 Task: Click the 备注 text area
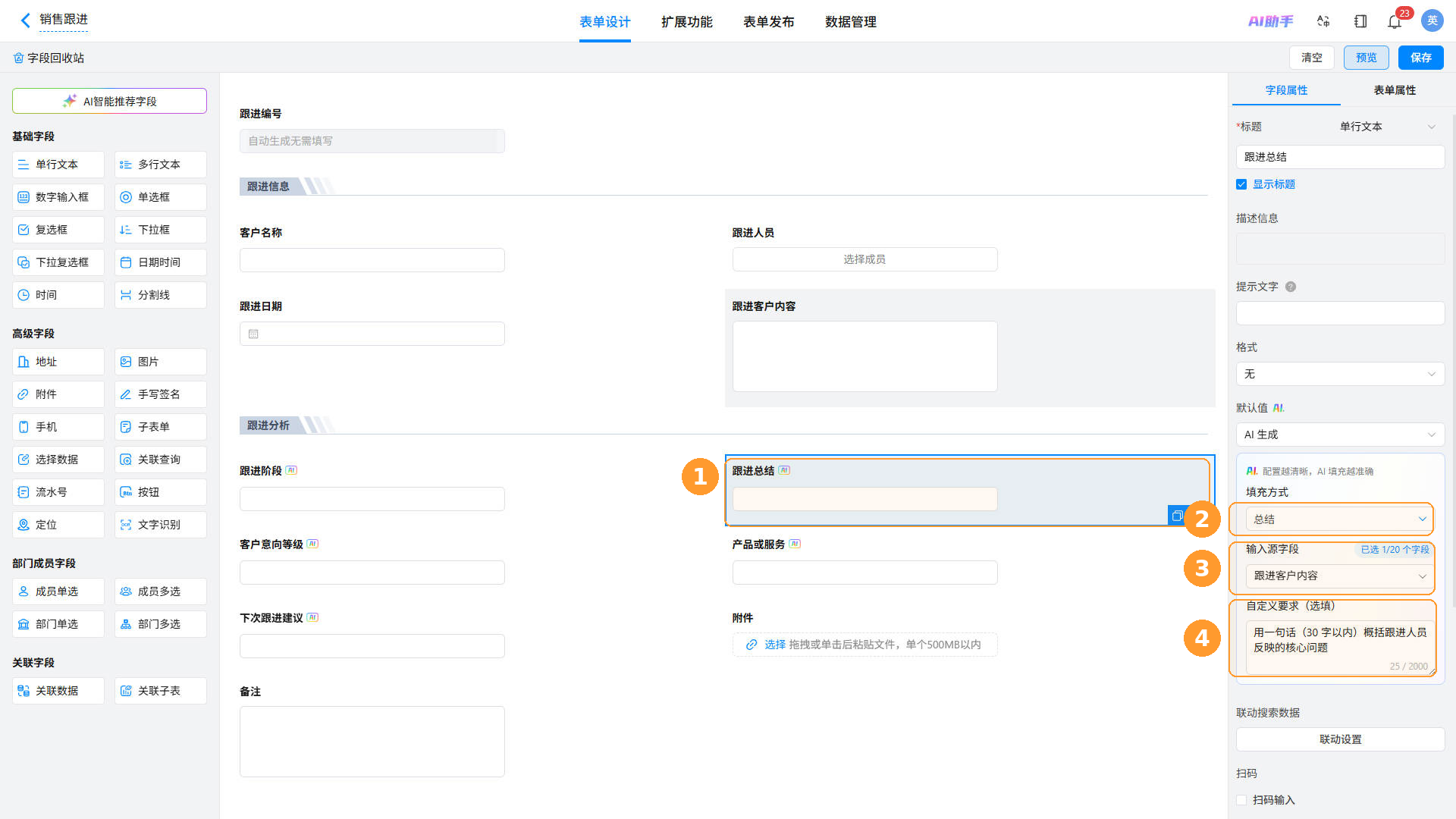[372, 742]
